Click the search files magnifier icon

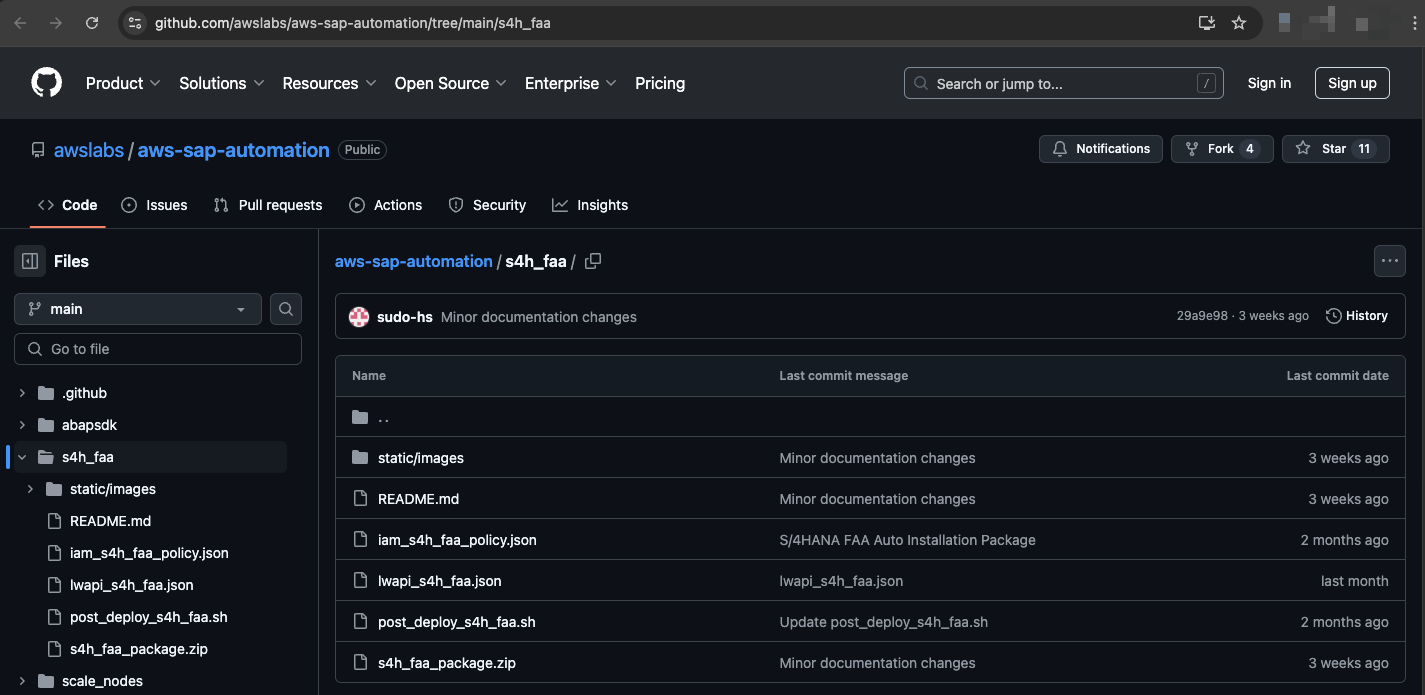point(286,309)
